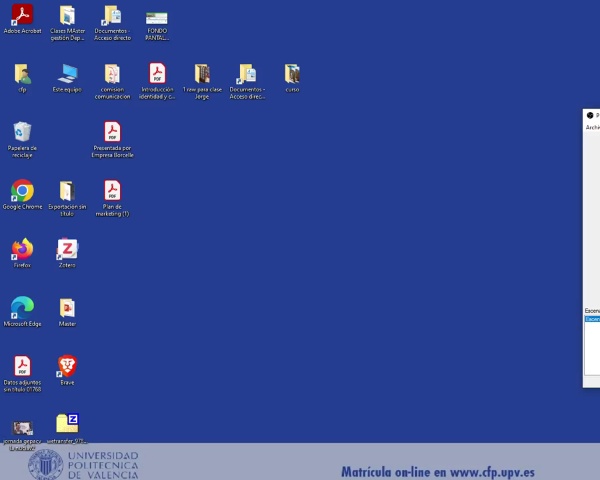This screenshot has width=600, height=480.
Task: Select the Zotero desktop shortcut
Action: [x=67, y=249]
